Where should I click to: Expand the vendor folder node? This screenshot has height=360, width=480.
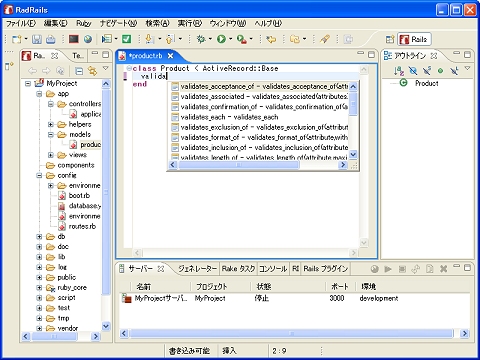(39, 328)
